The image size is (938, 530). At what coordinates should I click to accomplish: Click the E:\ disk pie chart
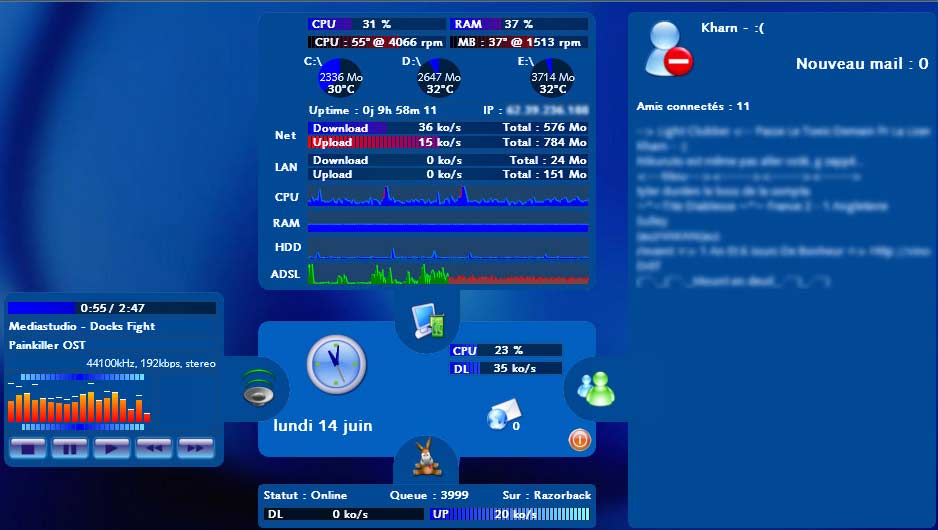tap(552, 77)
